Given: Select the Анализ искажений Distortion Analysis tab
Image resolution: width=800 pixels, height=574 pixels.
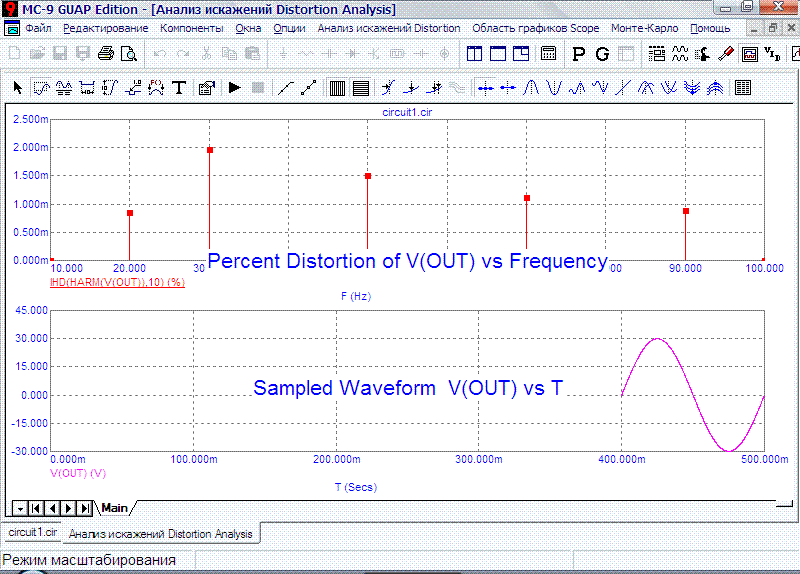Looking at the screenshot, I should pos(161,534).
